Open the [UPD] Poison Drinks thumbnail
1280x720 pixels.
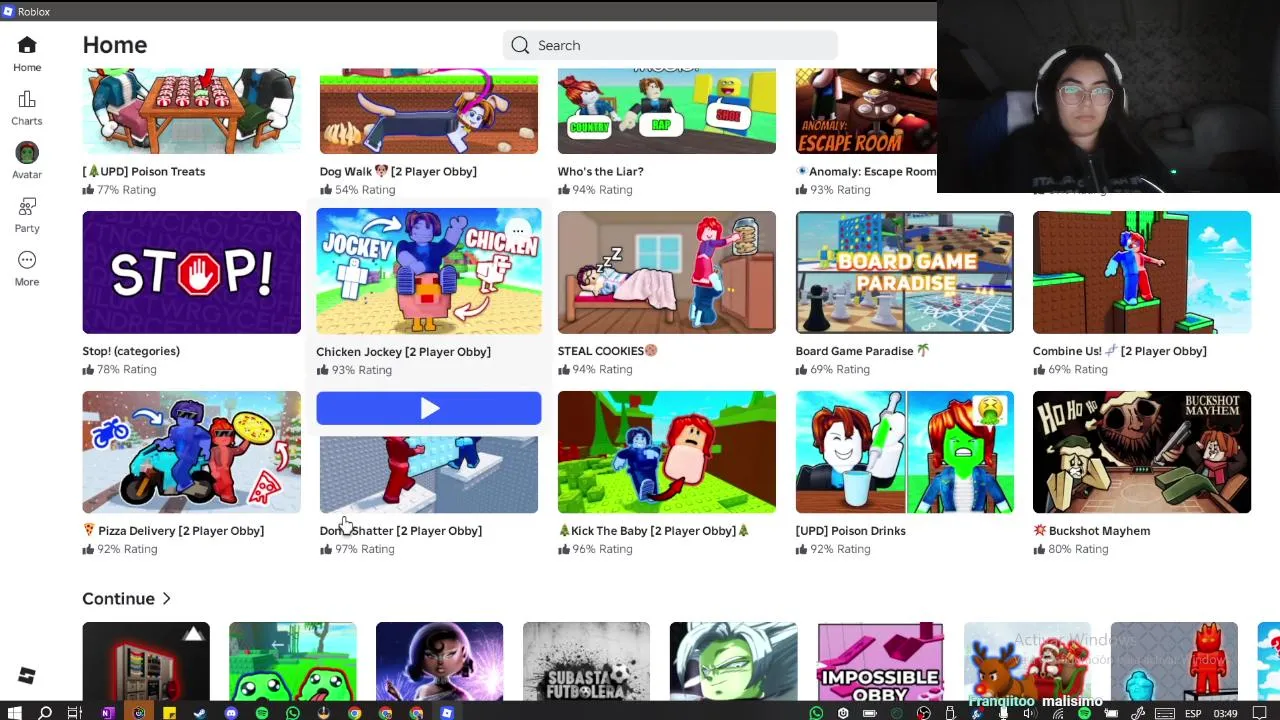(x=904, y=452)
